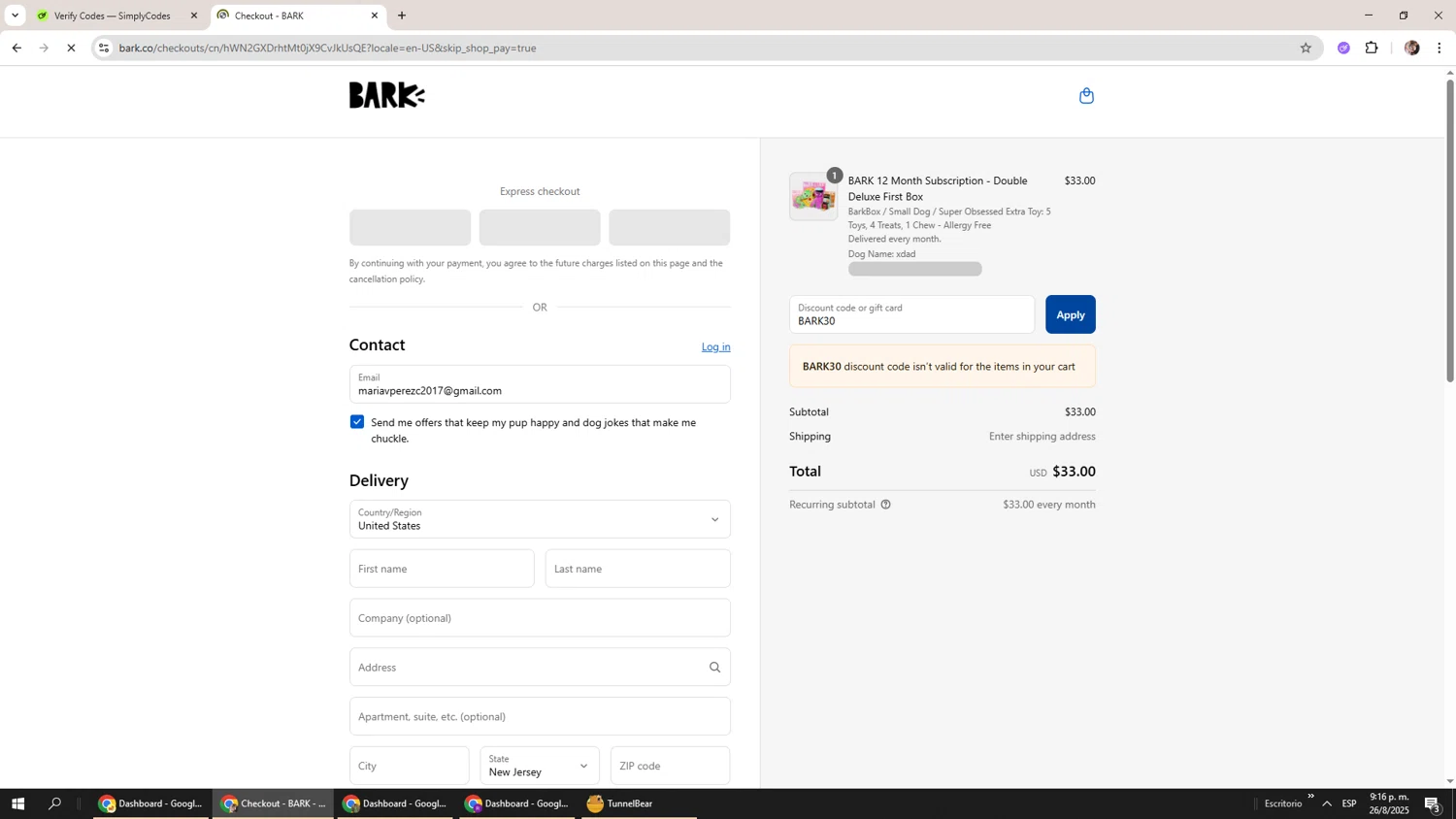Stop page loading button
The width and height of the screenshot is (1456, 819).
(71, 48)
